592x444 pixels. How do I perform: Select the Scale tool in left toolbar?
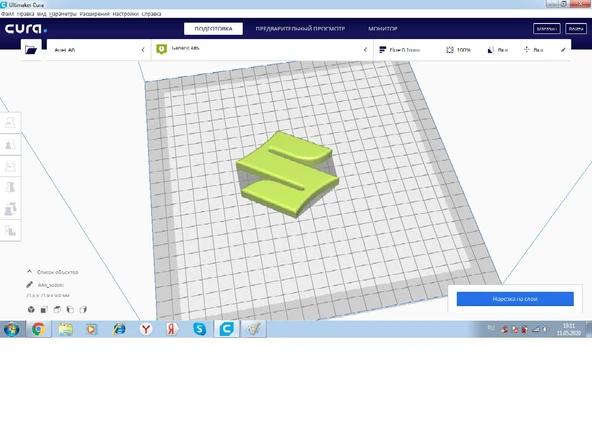[10, 144]
